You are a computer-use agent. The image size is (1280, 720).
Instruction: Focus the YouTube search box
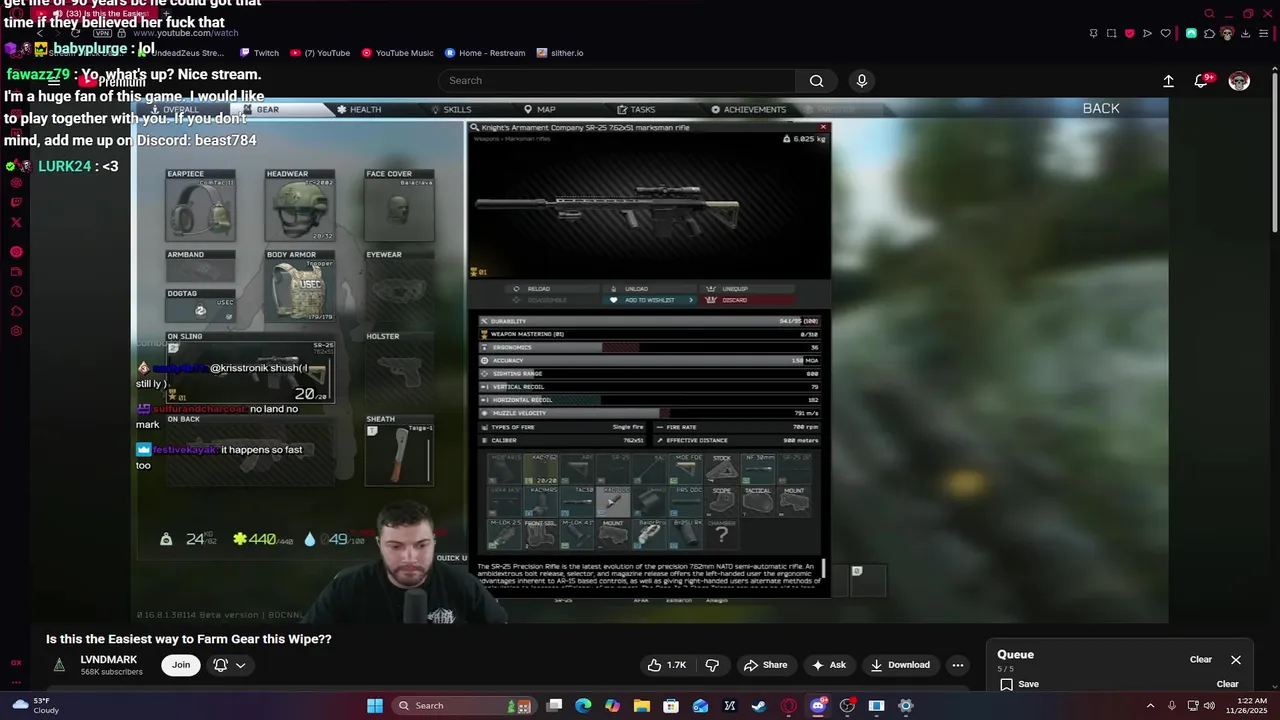coord(616,81)
